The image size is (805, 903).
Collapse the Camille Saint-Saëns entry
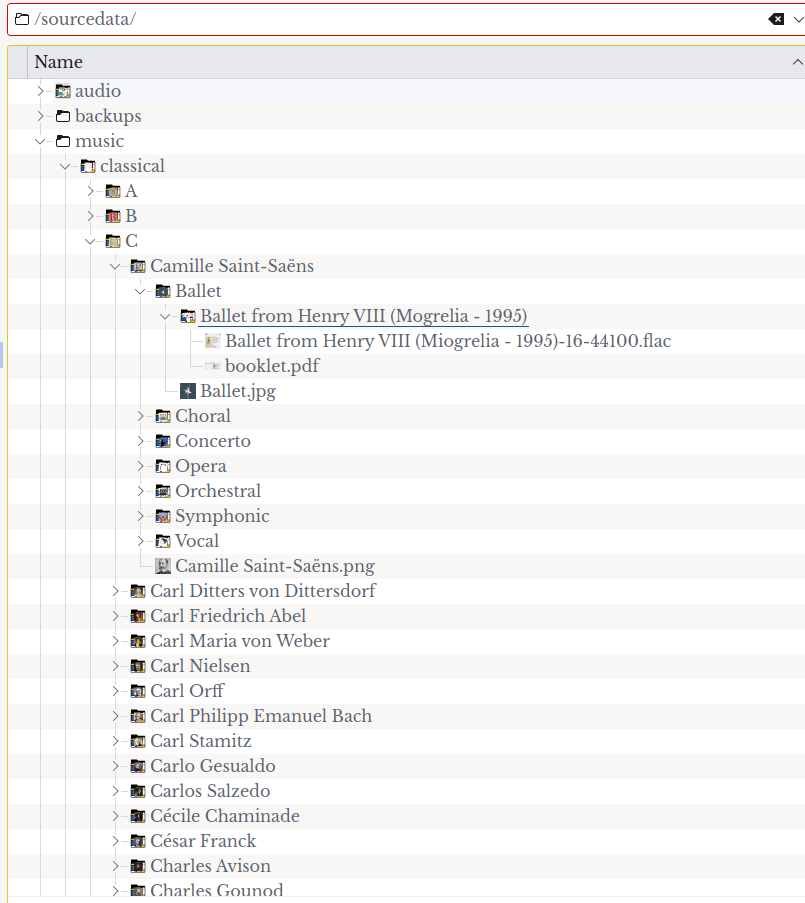click(115, 266)
